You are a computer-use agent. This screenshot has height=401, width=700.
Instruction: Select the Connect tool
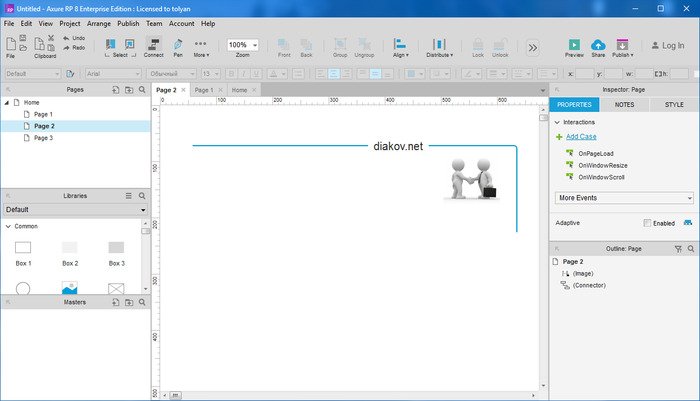tap(153, 44)
